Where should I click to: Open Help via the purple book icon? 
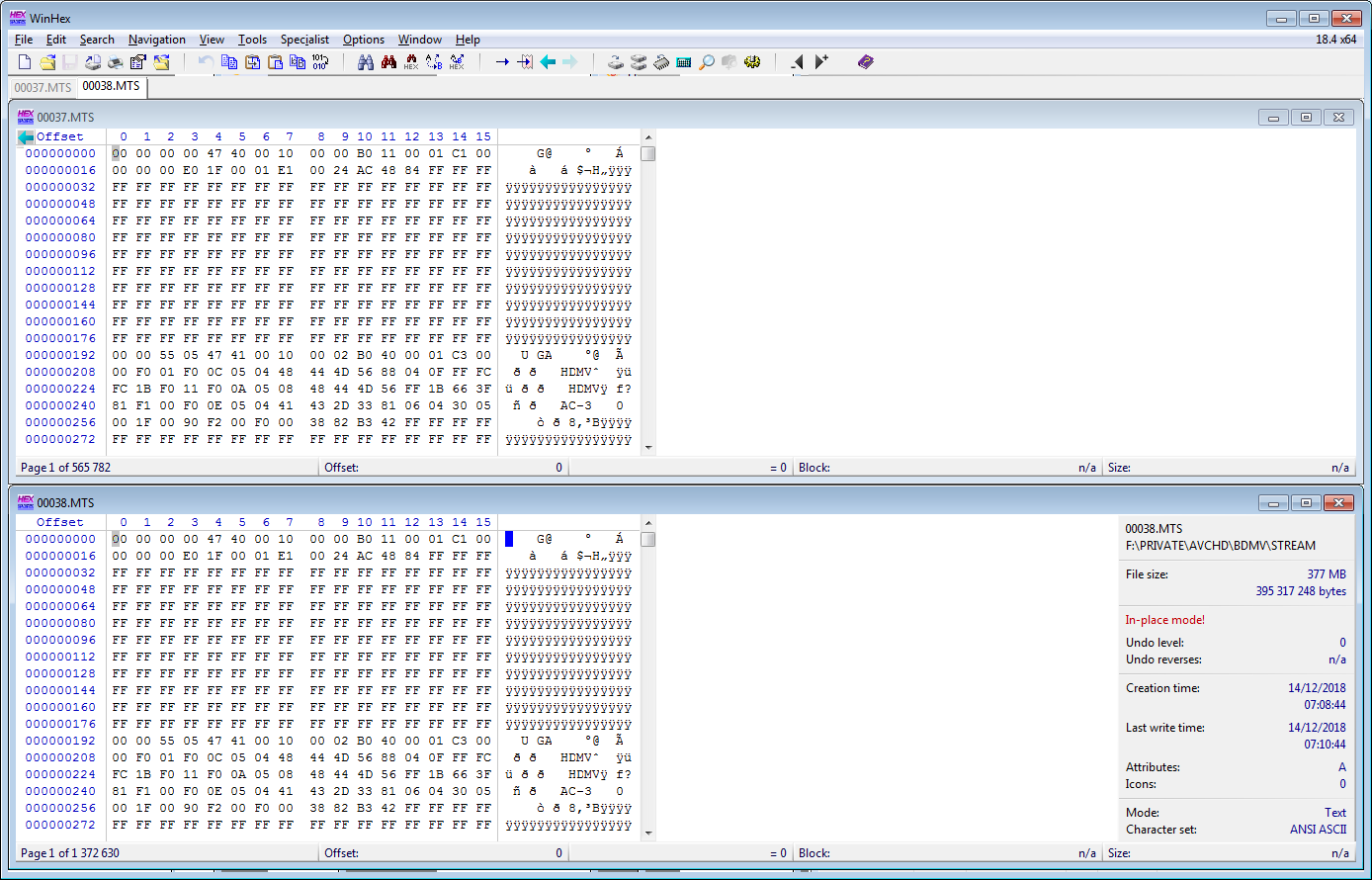pyautogui.click(x=866, y=62)
